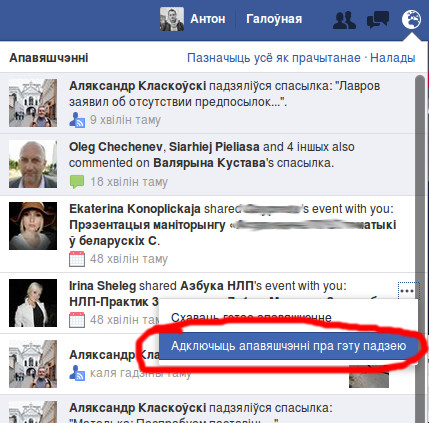Screen dimensions: 429x423
Task: Click Пазначыць усё як прачытанае link
Action: click(274, 58)
